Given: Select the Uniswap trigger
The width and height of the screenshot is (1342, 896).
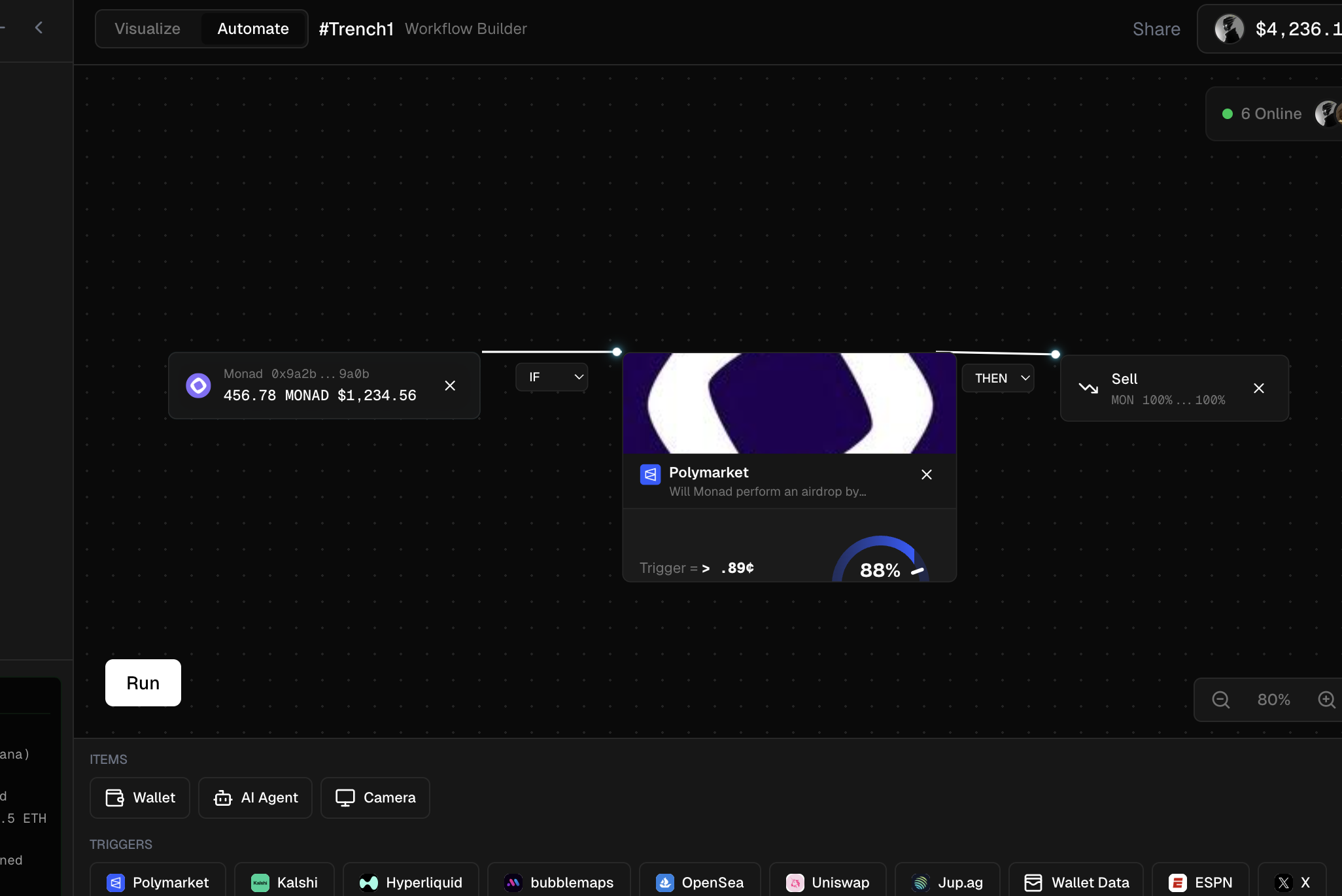Looking at the screenshot, I should click(827, 882).
